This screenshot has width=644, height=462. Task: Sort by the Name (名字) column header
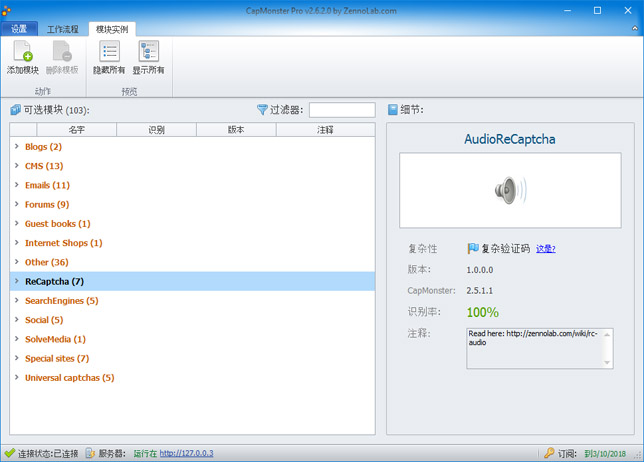pos(77,130)
